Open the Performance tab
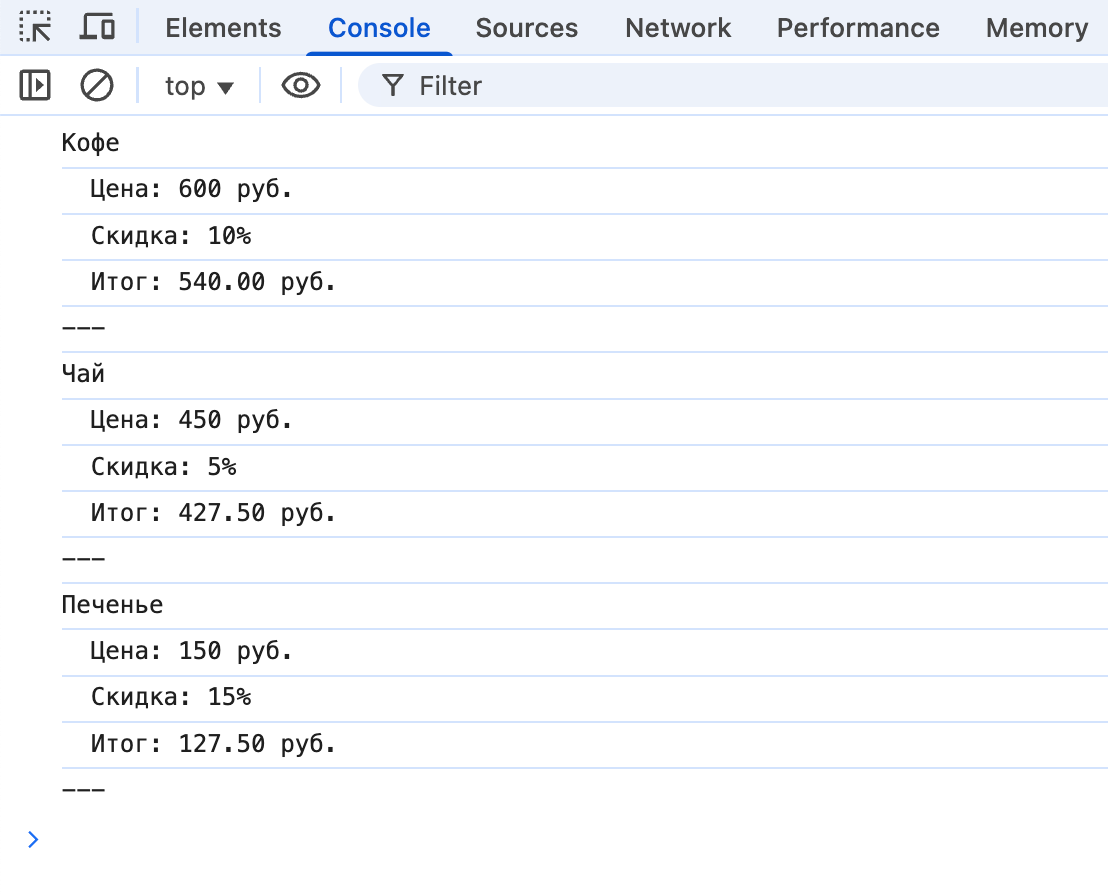Viewport: 1108px width, 894px height. [x=857, y=28]
